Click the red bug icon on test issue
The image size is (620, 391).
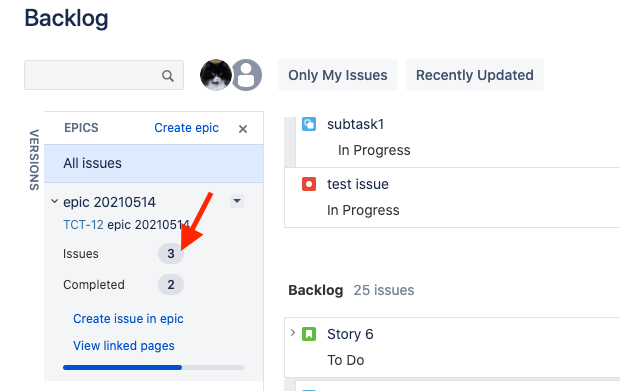[309, 184]
